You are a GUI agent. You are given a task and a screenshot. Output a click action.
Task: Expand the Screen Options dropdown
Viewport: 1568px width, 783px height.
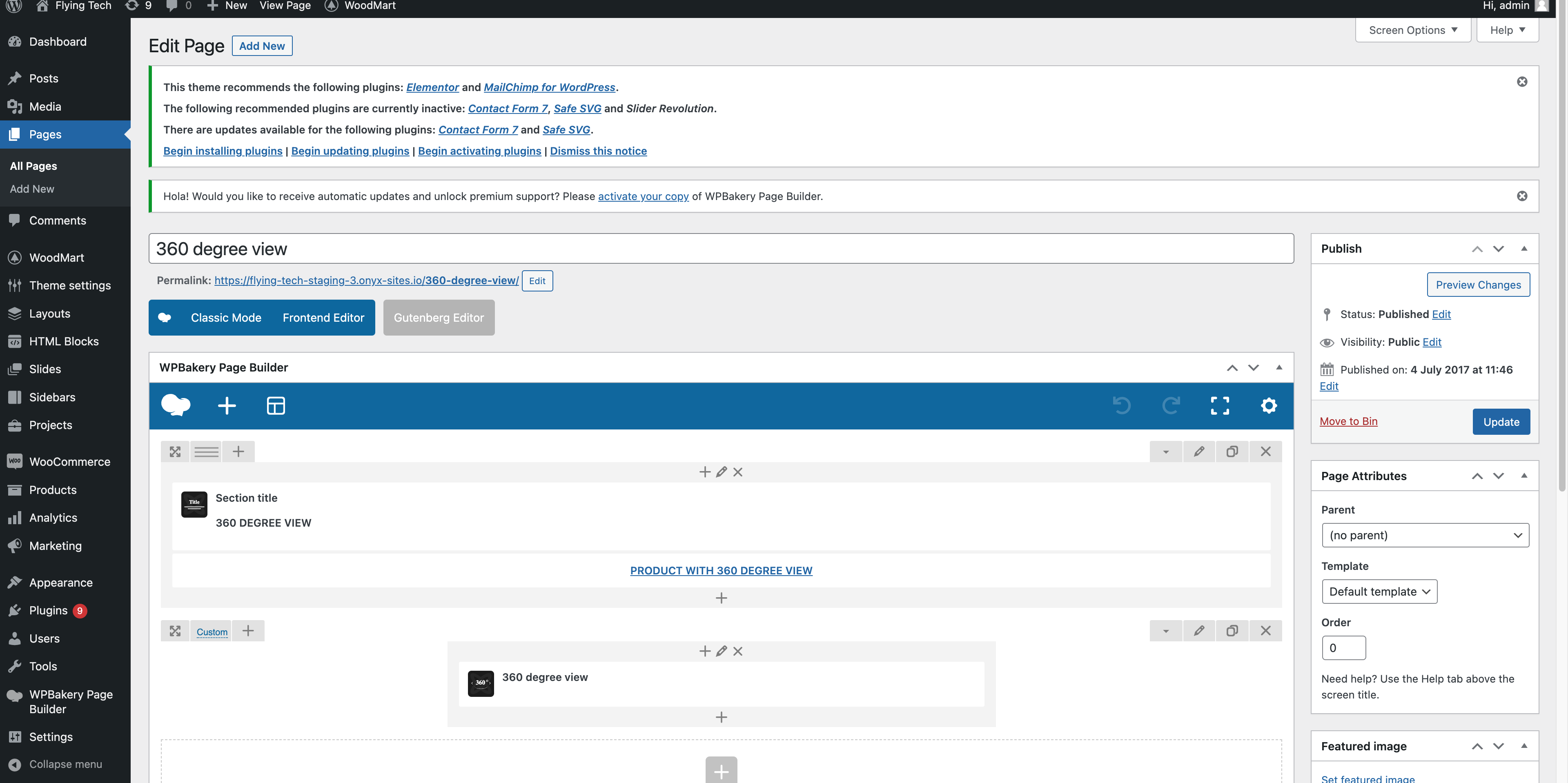pos(1413,30)
